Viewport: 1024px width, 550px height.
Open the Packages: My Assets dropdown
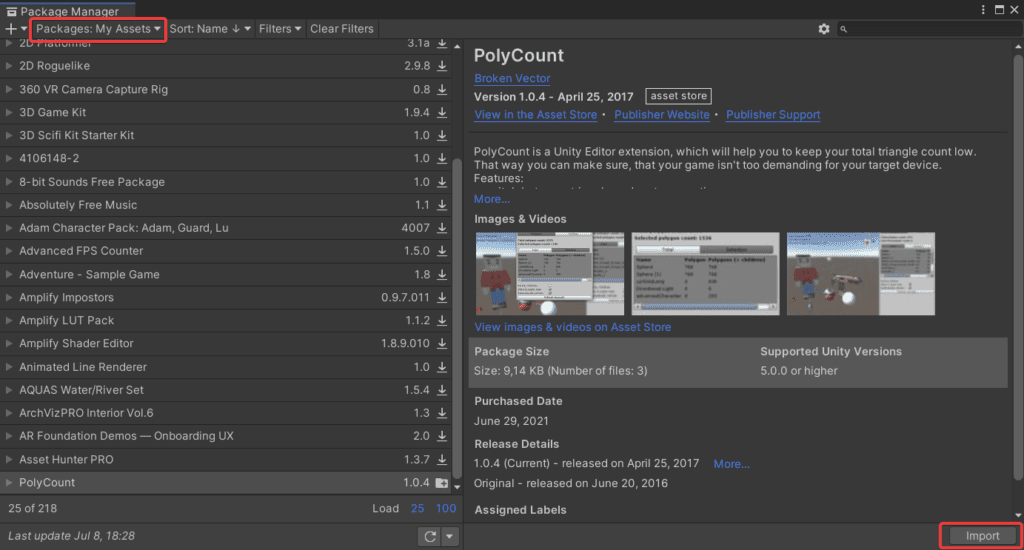coord(98,29)
